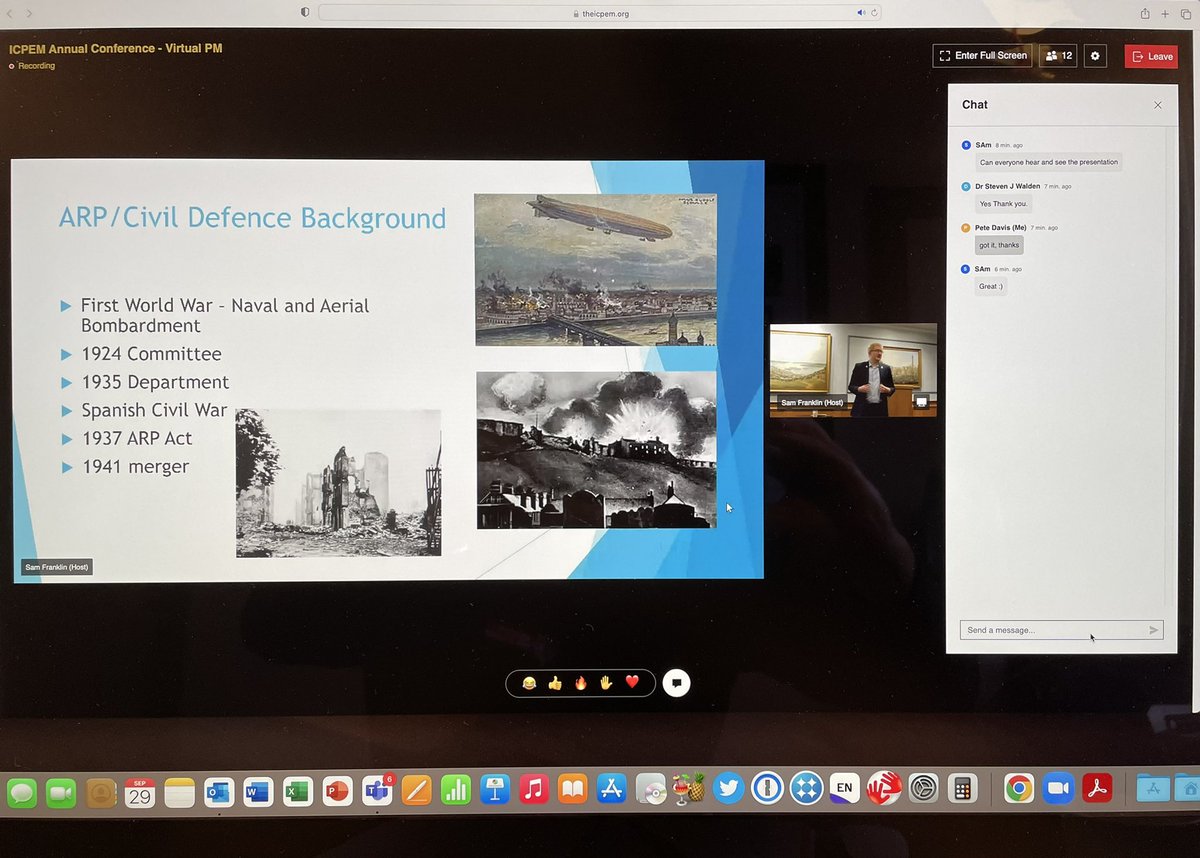Viewport: 1200px width, 858px height.
Task: Open Google Chrome from the Dock
Action: (1019, 789)
